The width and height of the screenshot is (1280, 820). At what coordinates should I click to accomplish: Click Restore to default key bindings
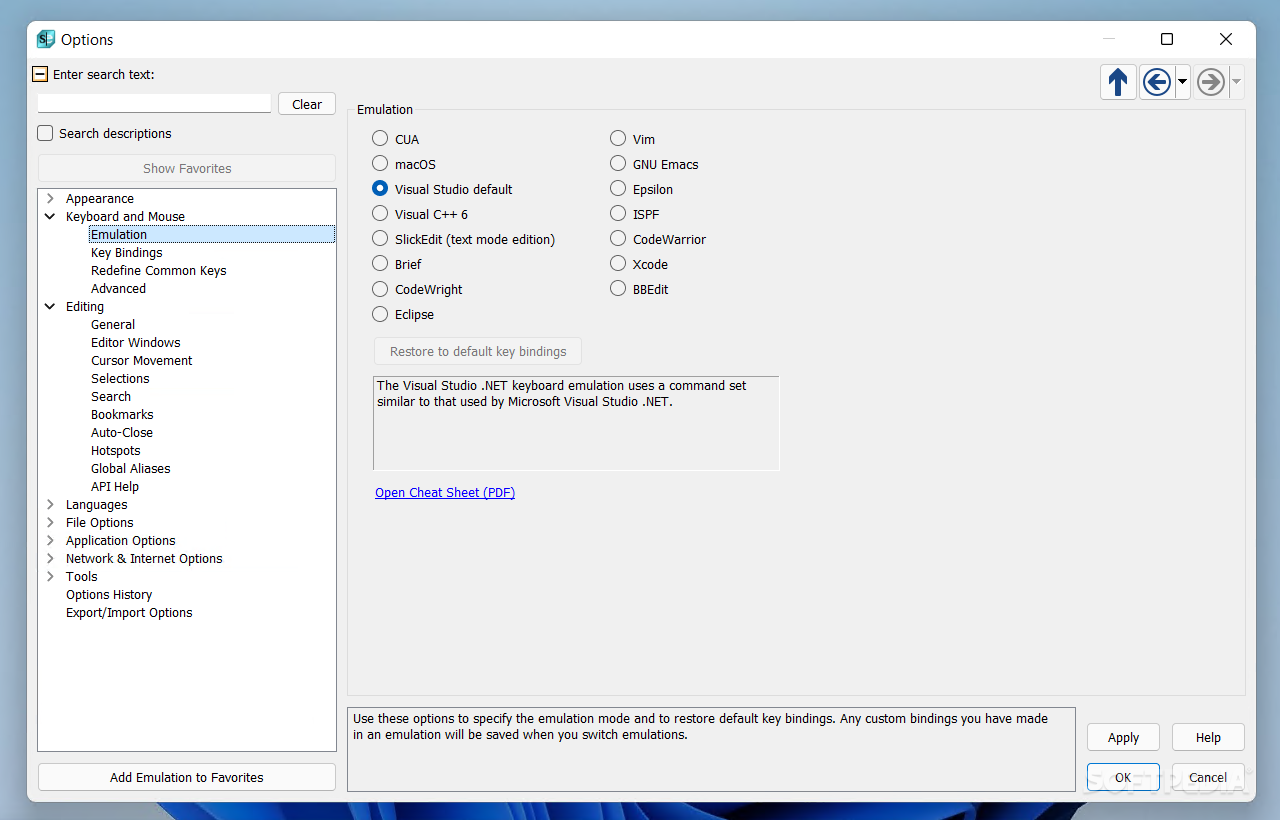pos(478,351)
